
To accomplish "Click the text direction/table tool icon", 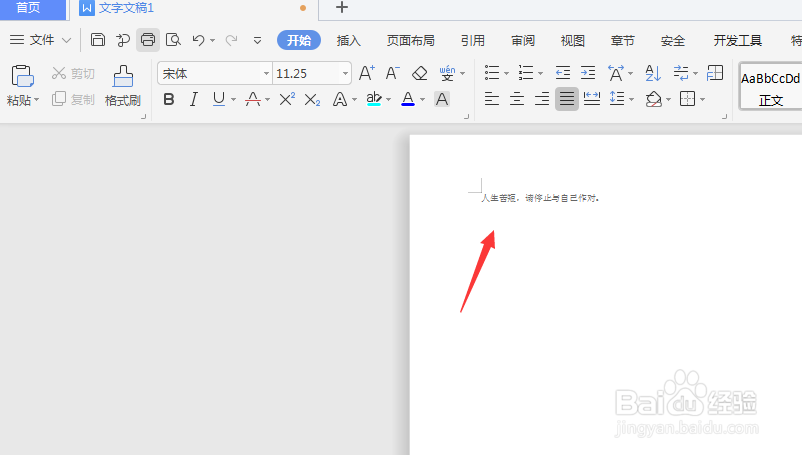I will click(x=715, y=73).
